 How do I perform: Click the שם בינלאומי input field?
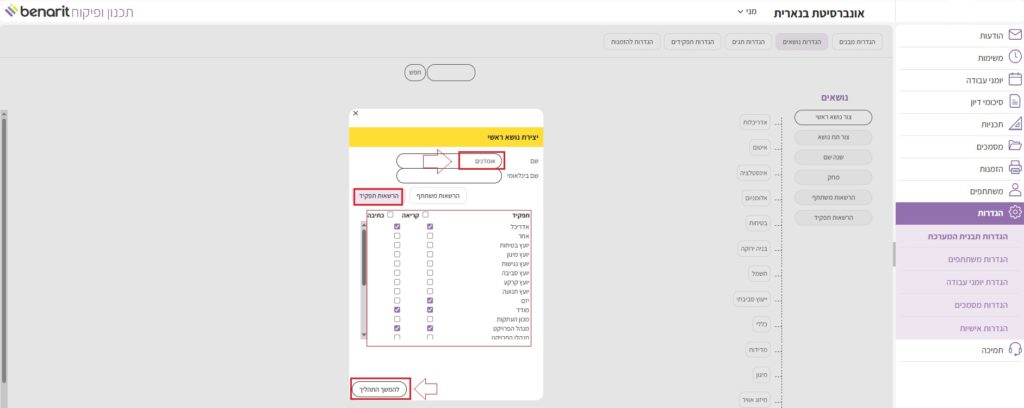[449, 176]
